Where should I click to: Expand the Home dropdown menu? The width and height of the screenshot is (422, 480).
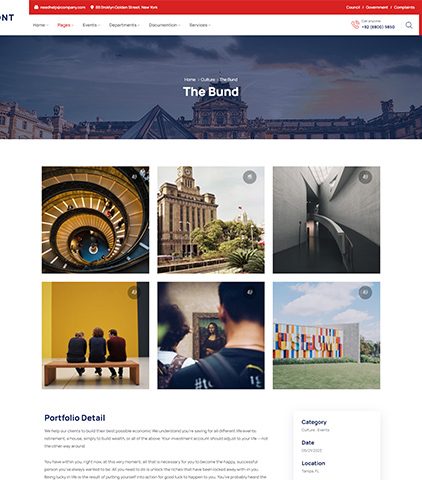click(x=40, y=25)
